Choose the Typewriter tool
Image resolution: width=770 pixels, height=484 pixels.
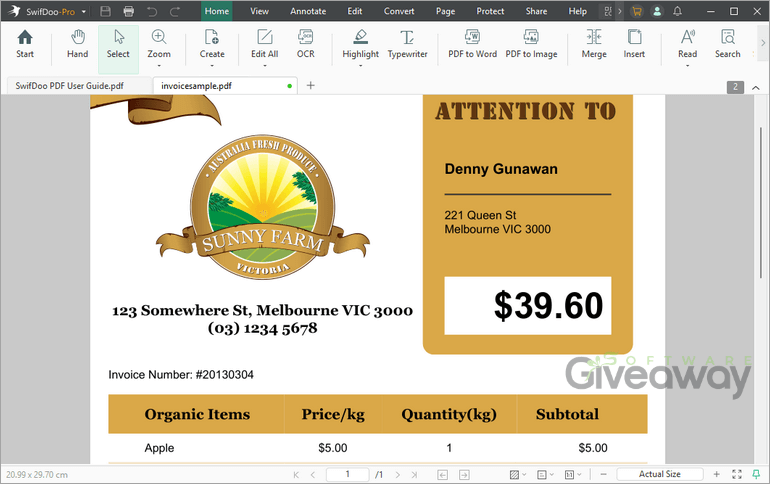tap(408, 44)
